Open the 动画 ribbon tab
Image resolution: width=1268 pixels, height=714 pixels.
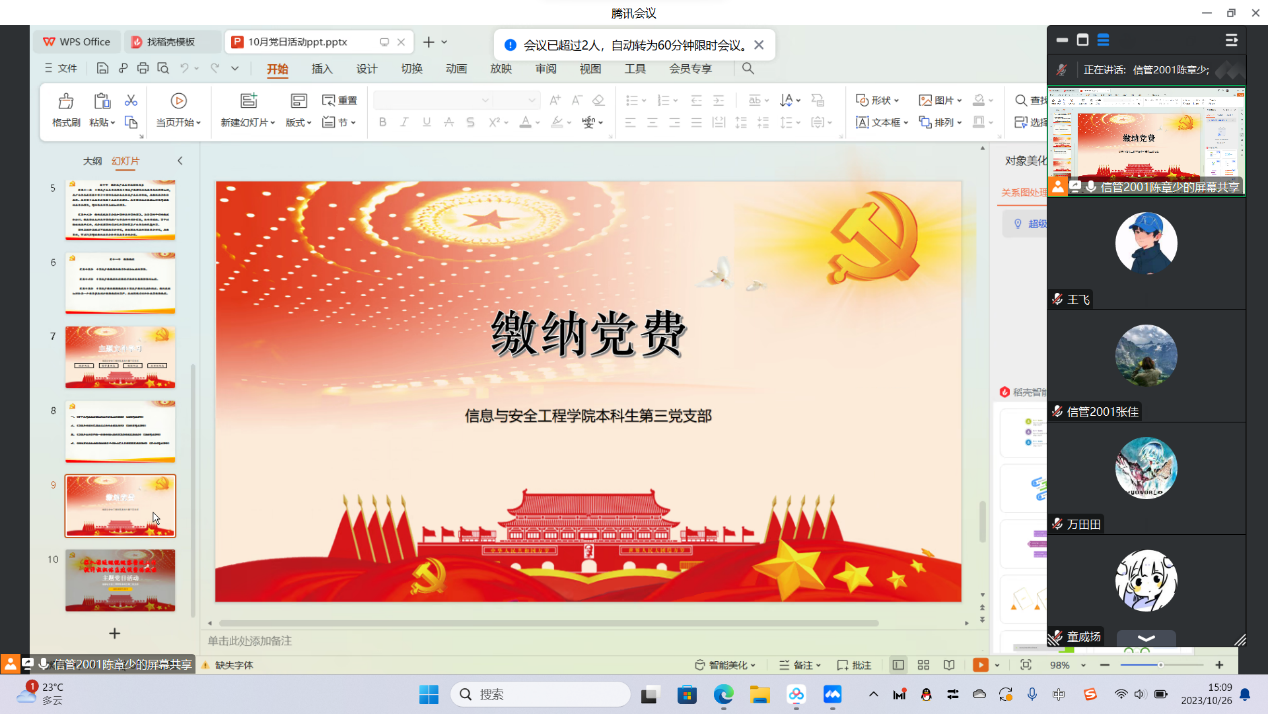[456, 69]
